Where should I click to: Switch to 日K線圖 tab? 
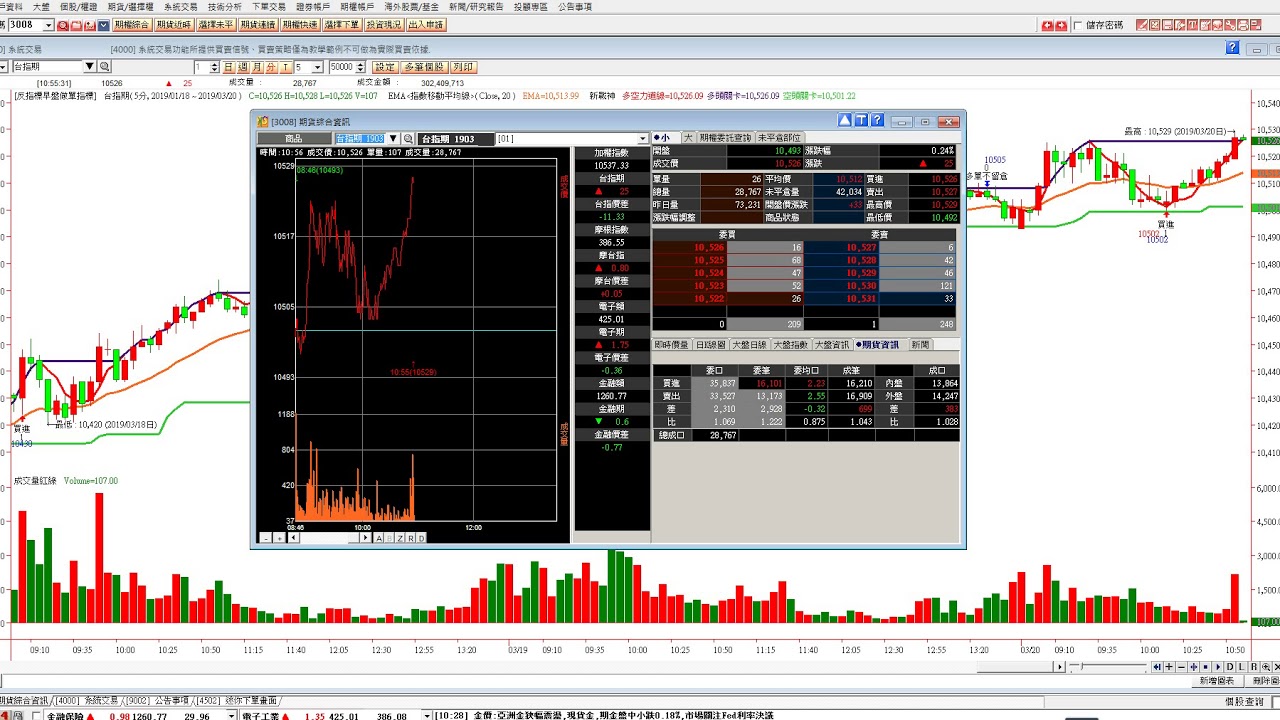pyautogui.click(x=710, y=344)
